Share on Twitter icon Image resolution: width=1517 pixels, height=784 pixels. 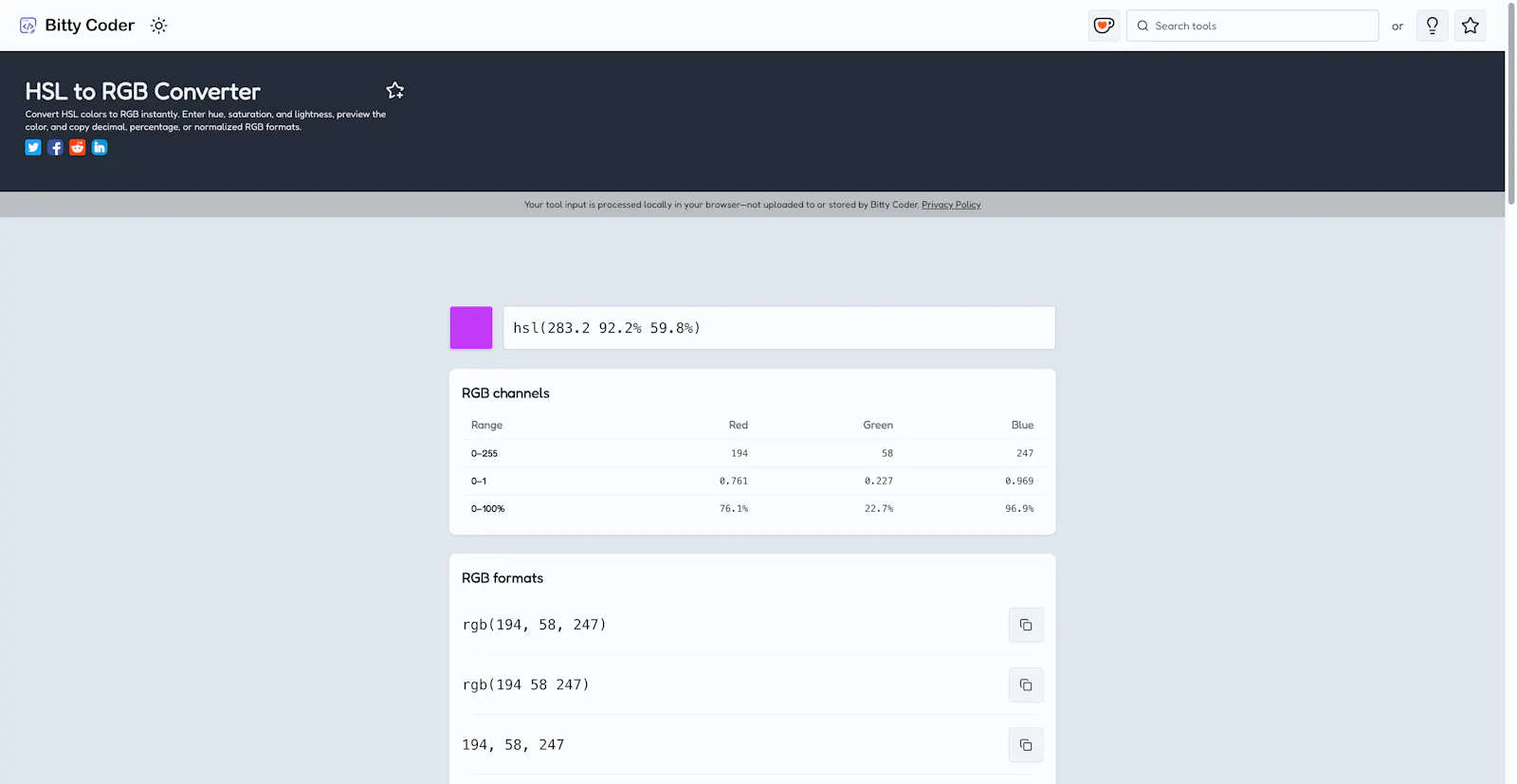33,147
